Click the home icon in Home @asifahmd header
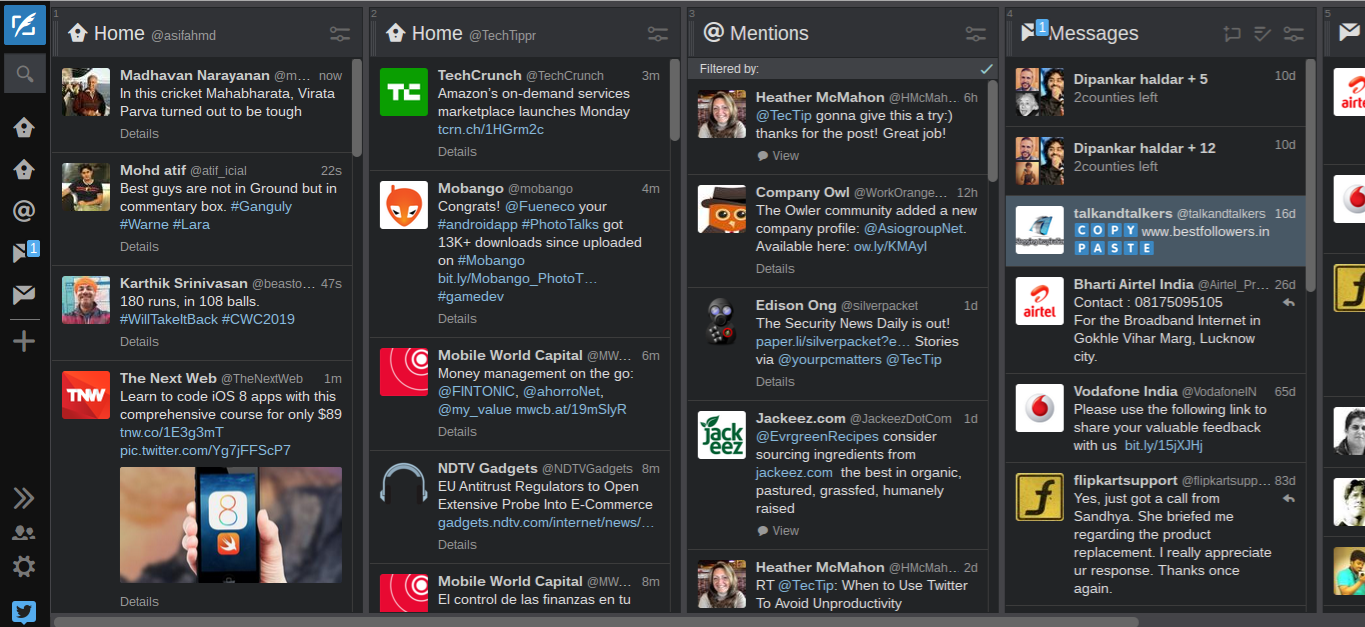1365x627 pixels. pos(77,33)
